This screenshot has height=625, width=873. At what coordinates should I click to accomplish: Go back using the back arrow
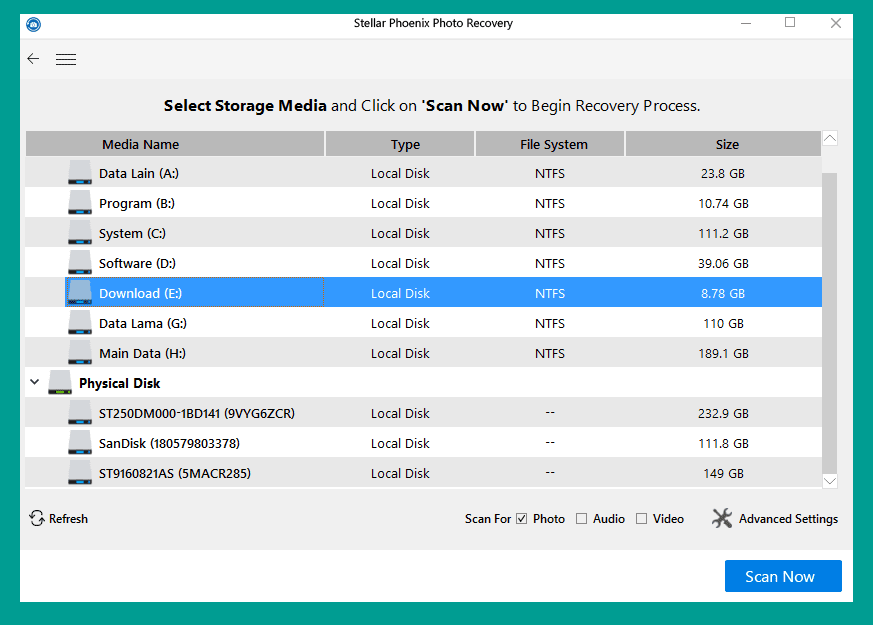click(x=33, y=58)
